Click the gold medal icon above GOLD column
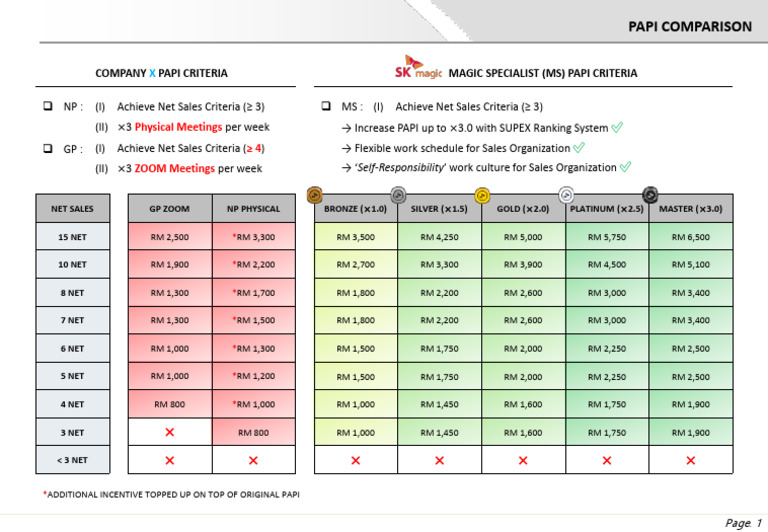 (482, 195)
